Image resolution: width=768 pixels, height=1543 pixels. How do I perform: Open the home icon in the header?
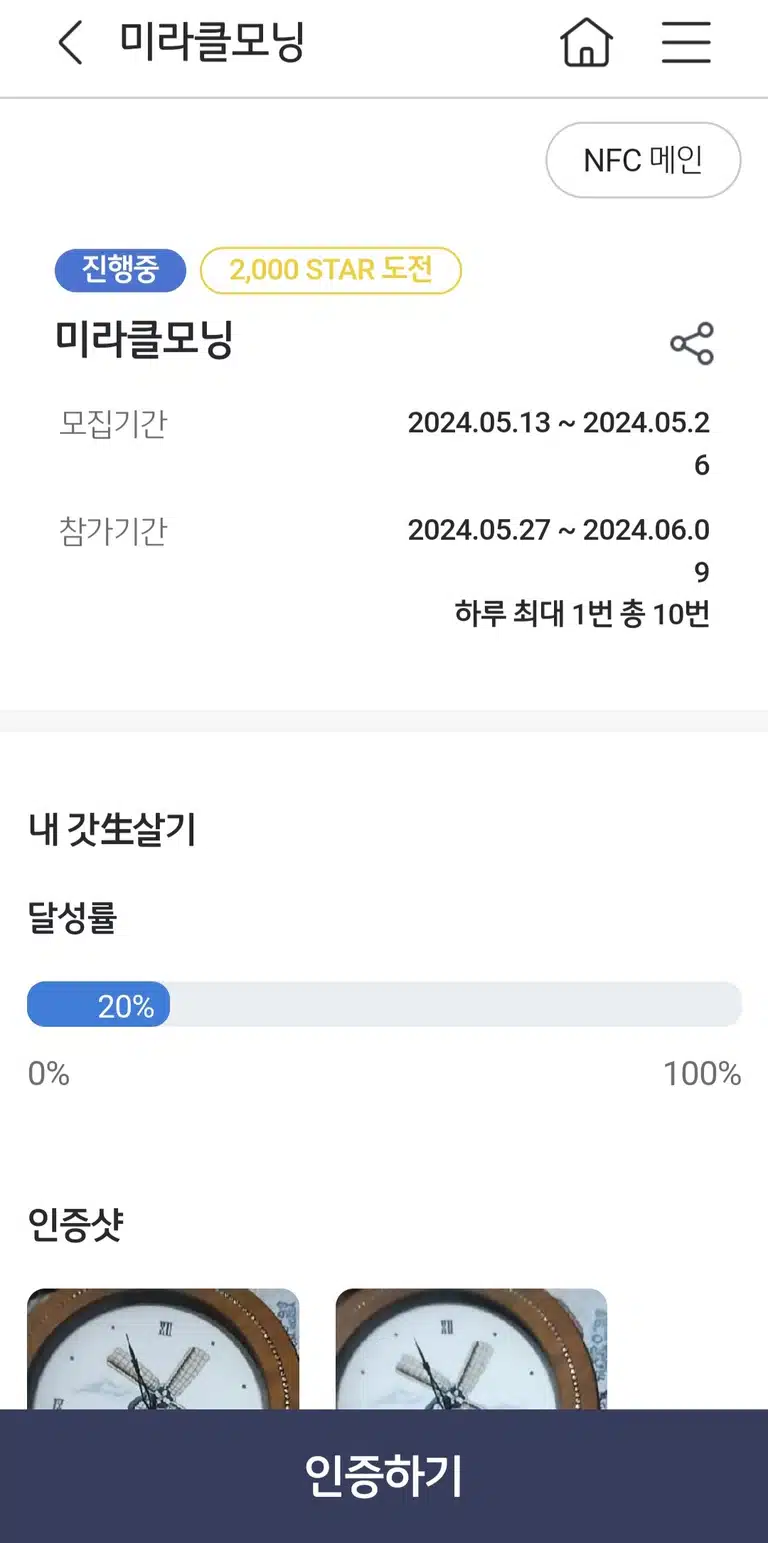pyautogui.click(x=586, y=44)
